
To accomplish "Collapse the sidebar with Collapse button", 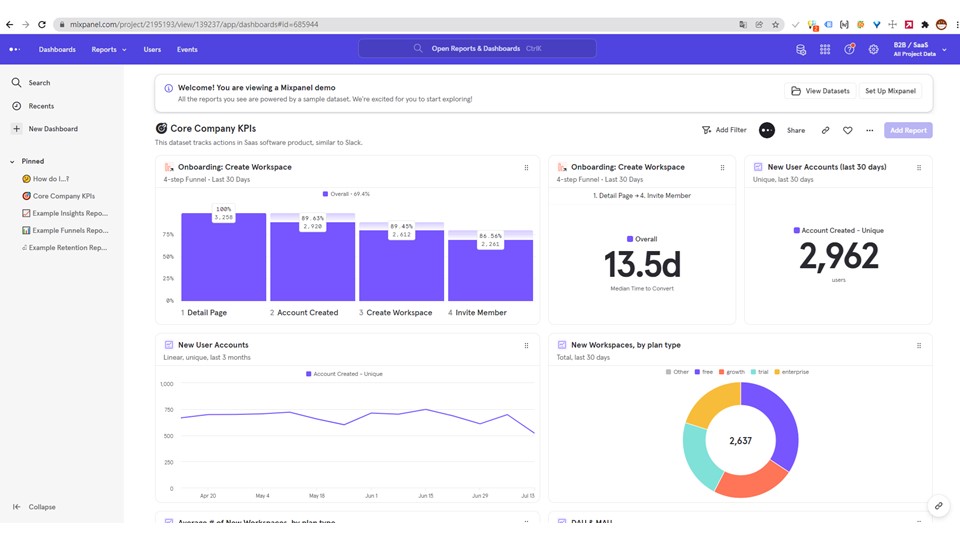I will tap(34, 507).
